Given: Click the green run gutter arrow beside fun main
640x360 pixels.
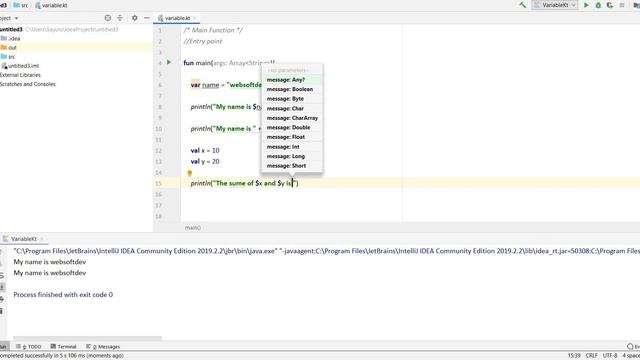Looking at the screenshot, I should pos(169,62).
